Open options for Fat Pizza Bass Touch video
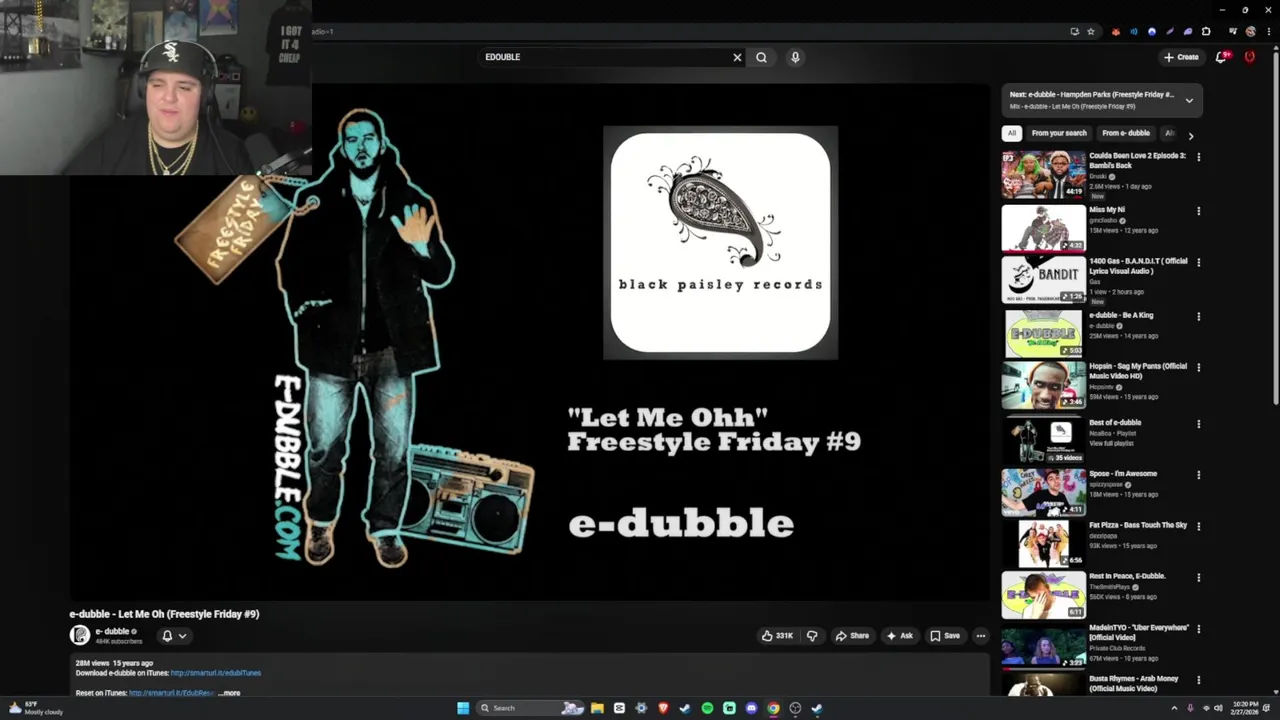This screenshot has width=1280, height=720. click(1198, 526)
